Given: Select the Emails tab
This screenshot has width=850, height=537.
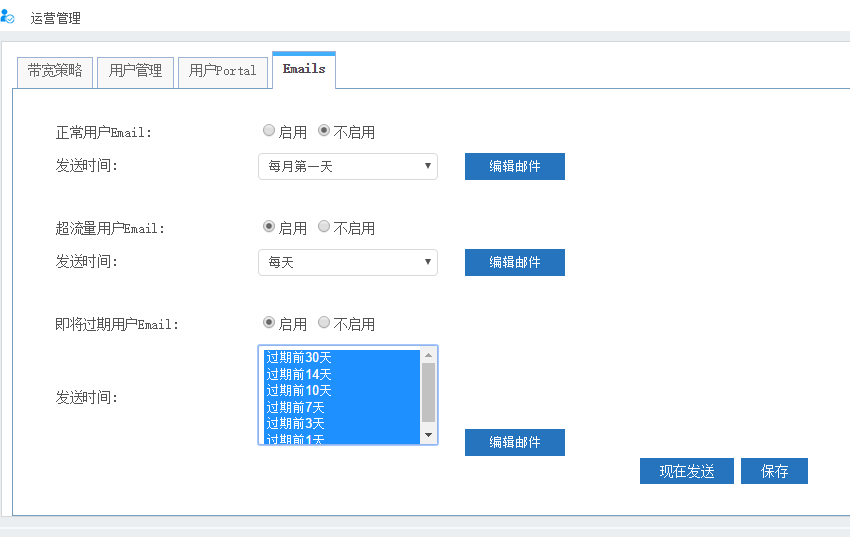Looking at the screenshot, I should pyautogui.click(x=304, y=69).
